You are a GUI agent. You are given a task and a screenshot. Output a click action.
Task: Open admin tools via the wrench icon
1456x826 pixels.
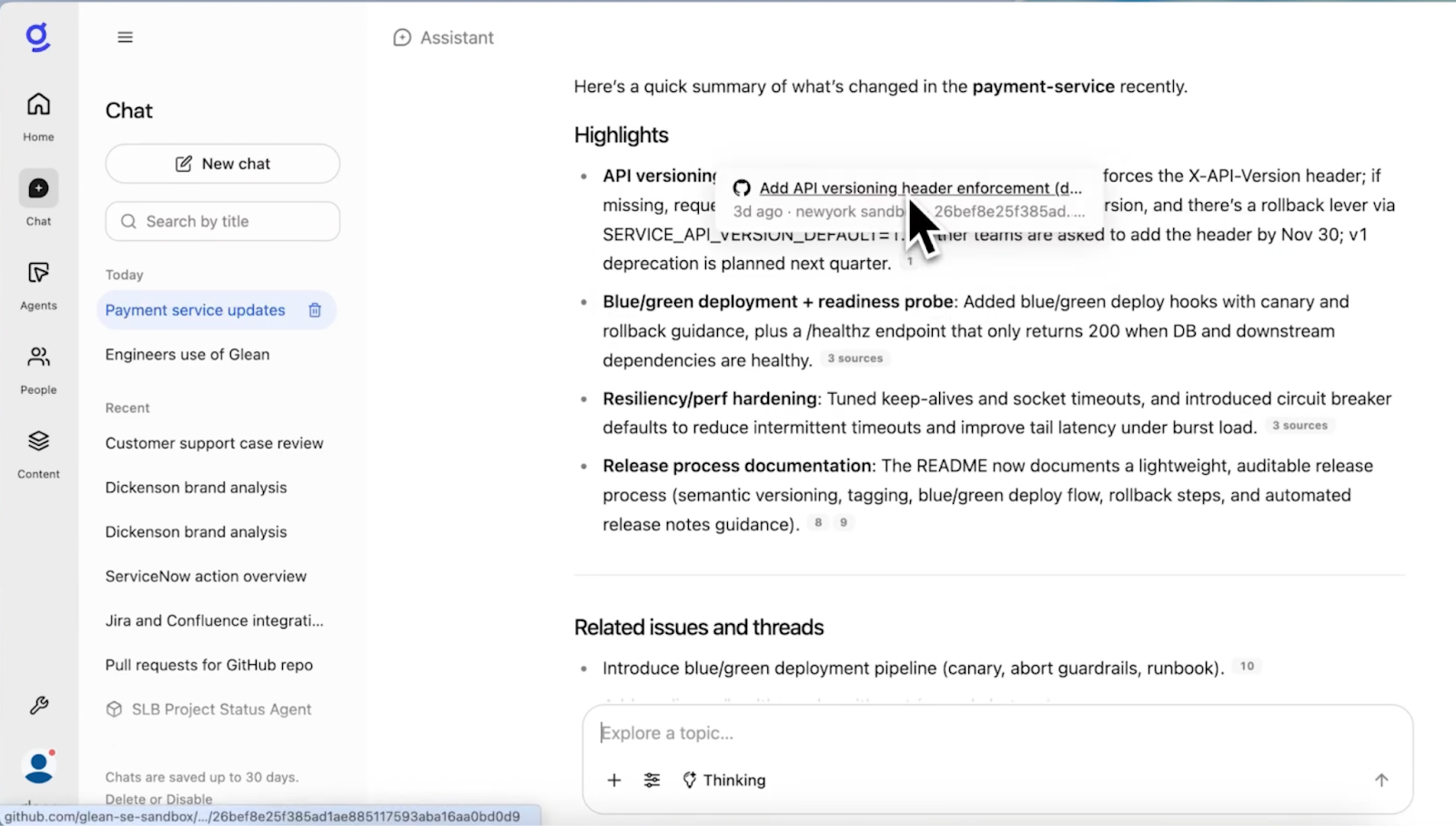(x=37, y=705)
